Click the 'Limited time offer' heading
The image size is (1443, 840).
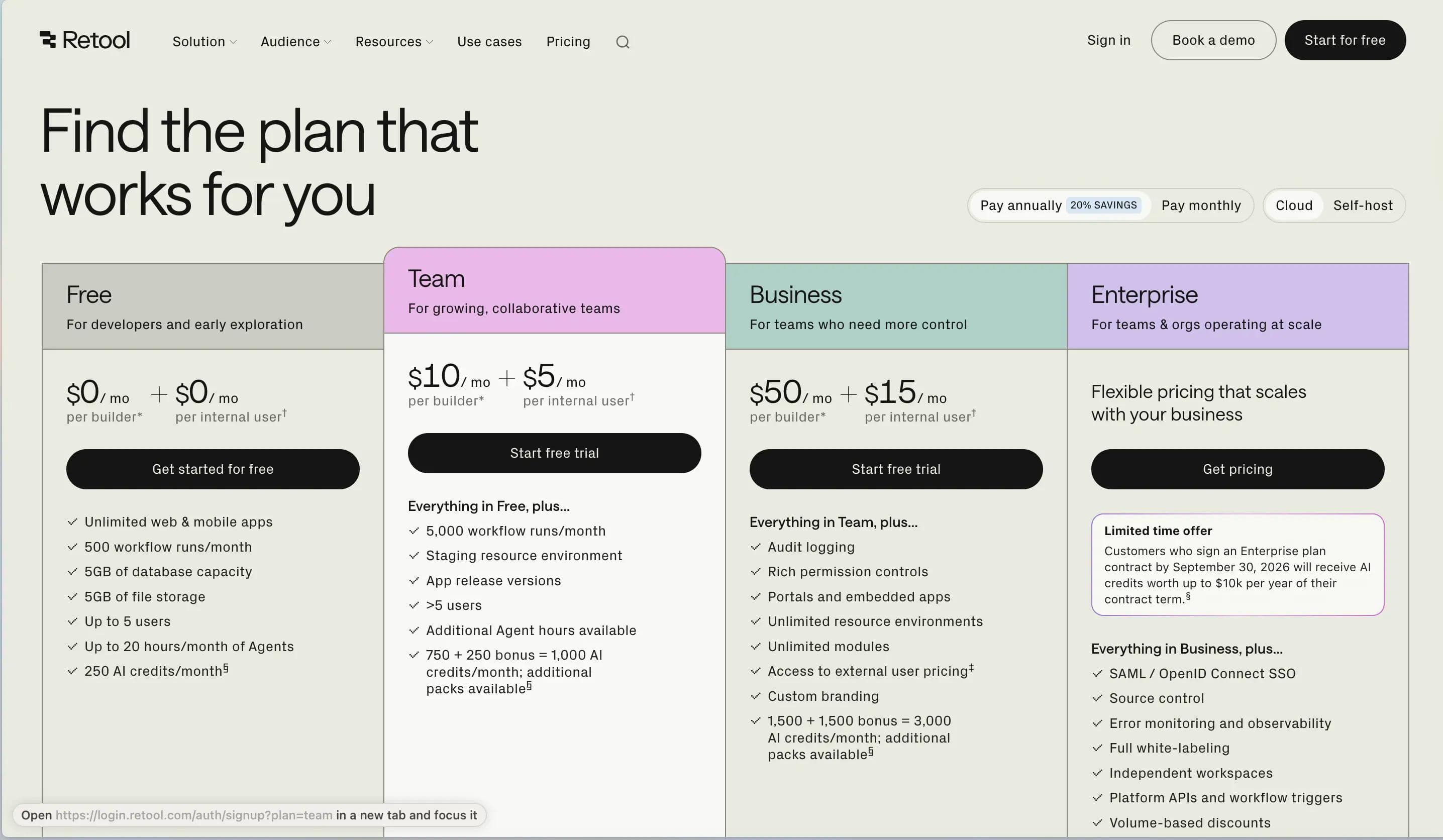[1158, 531]
